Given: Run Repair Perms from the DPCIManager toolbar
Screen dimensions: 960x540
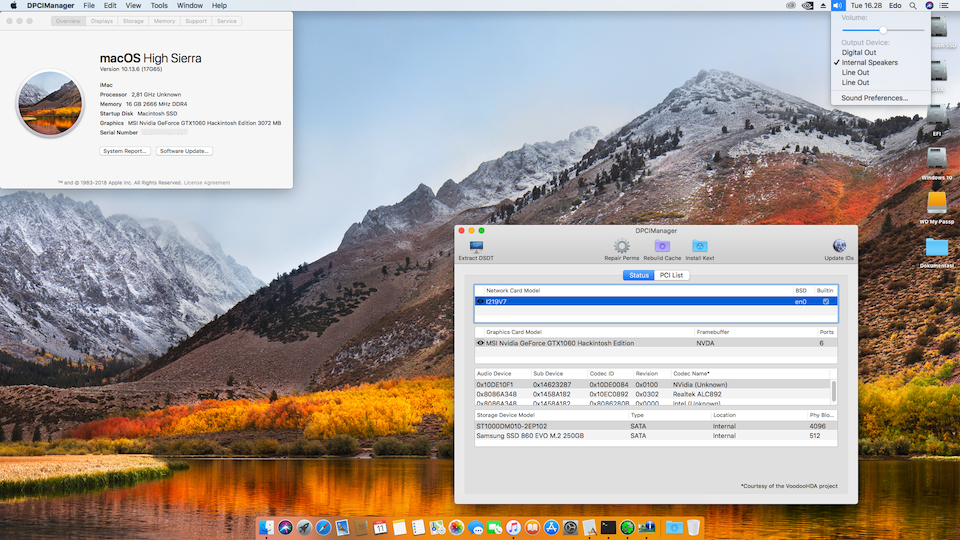Looking at the screenshot, I should (621, 246).
